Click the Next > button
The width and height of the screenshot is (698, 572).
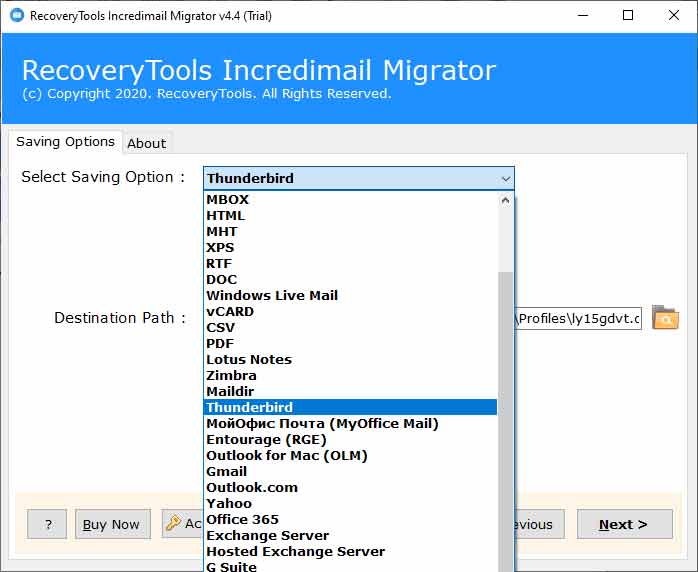coord(625,524)
